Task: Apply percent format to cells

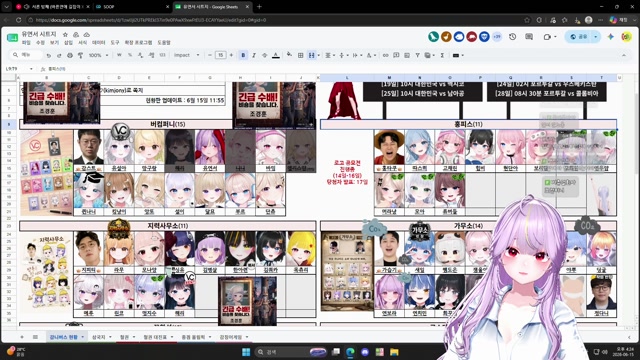Action: tap(130, 55)
